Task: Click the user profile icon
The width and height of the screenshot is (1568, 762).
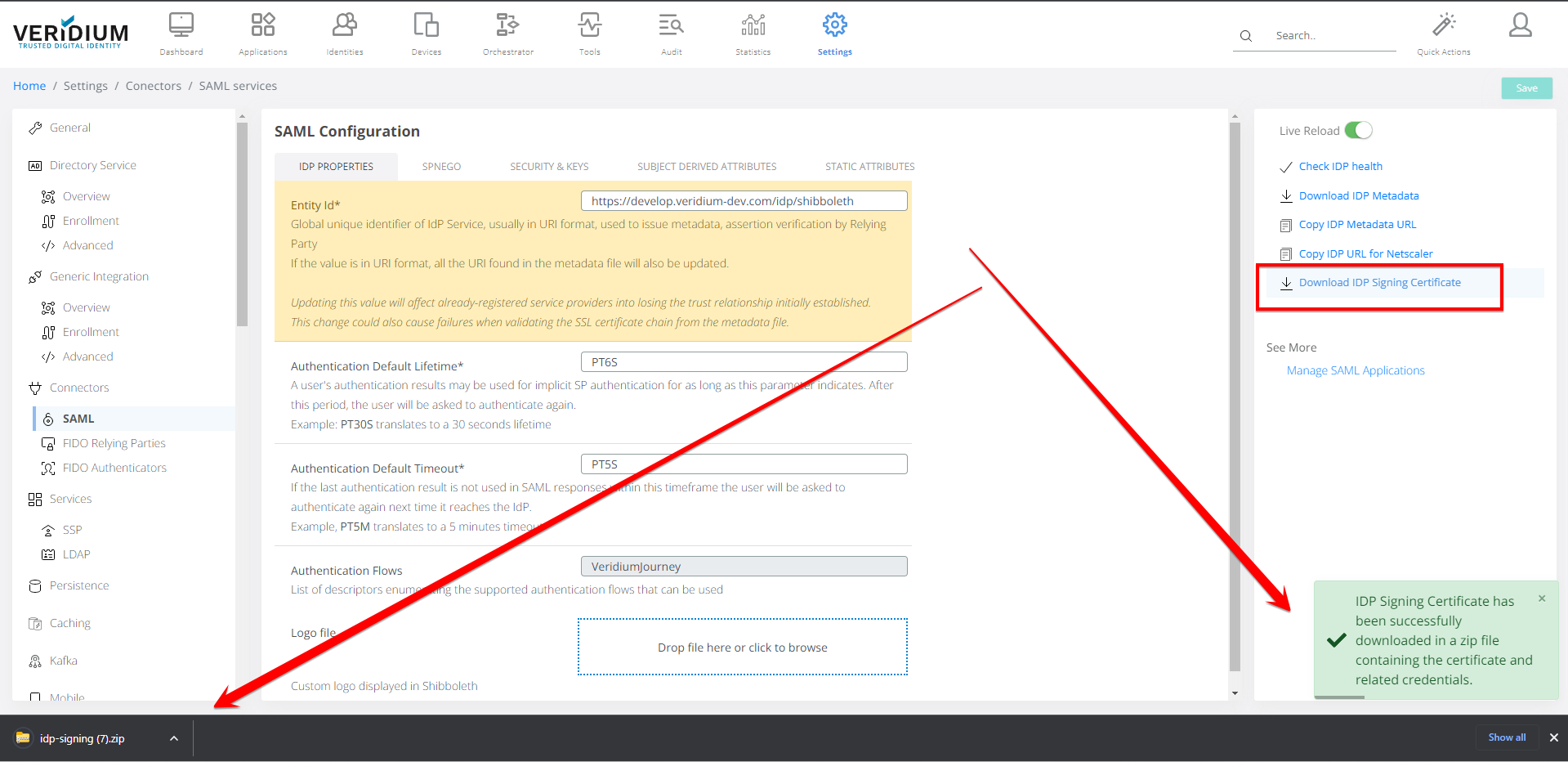Action: pos(1520,26)
